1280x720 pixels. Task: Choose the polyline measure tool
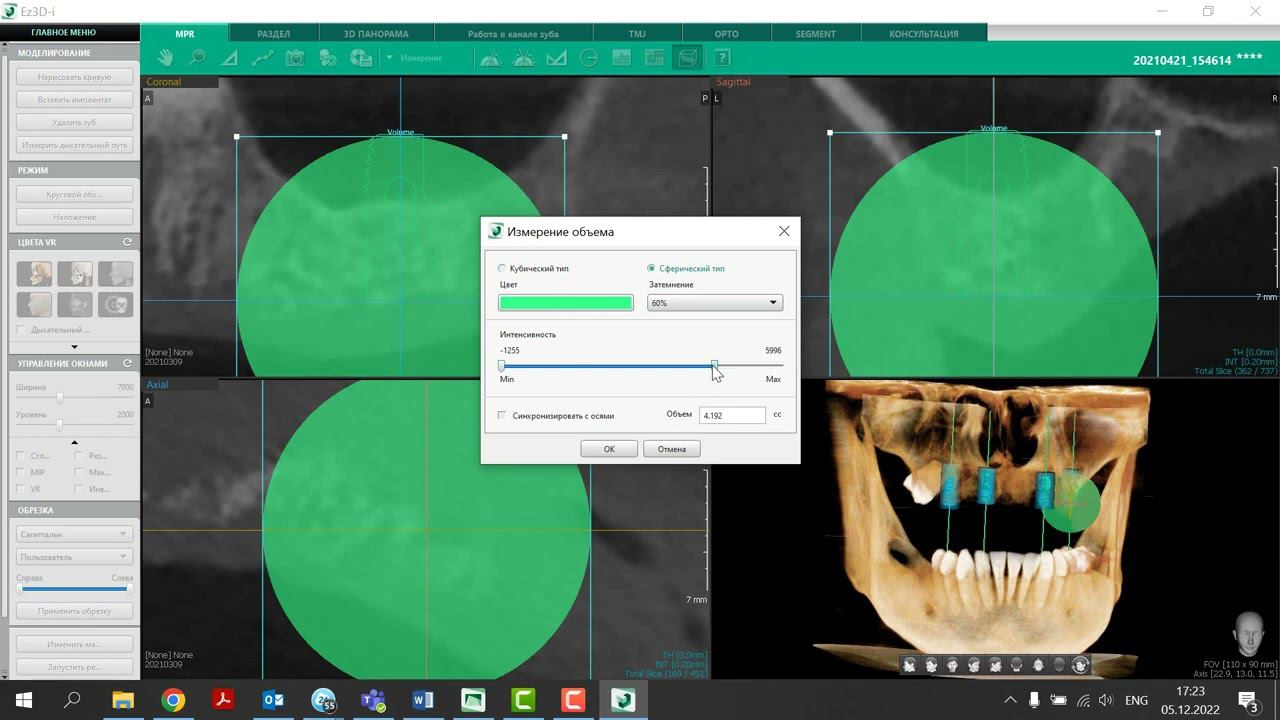(262, 58)
